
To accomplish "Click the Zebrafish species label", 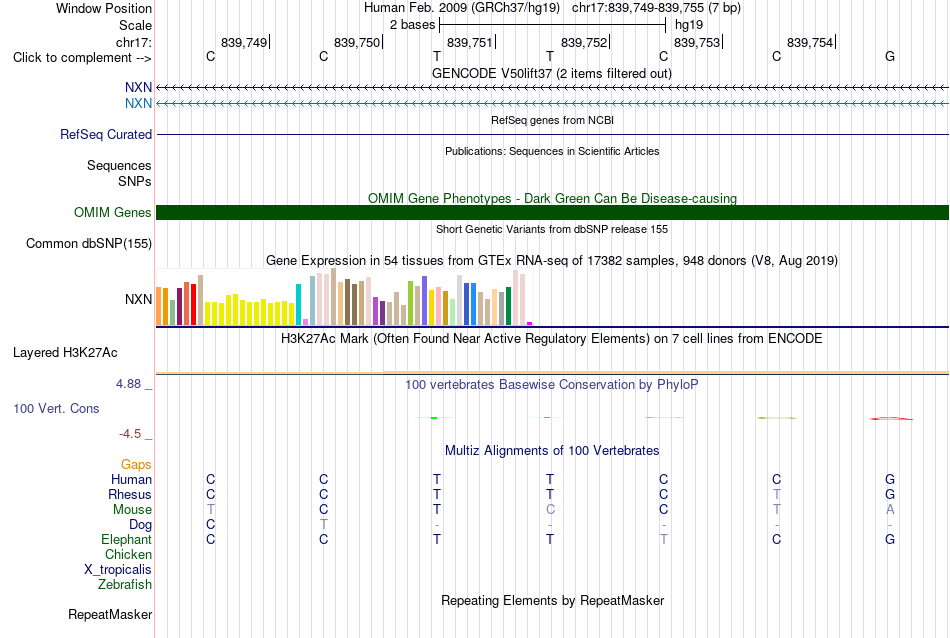I will tap(125, 585).
